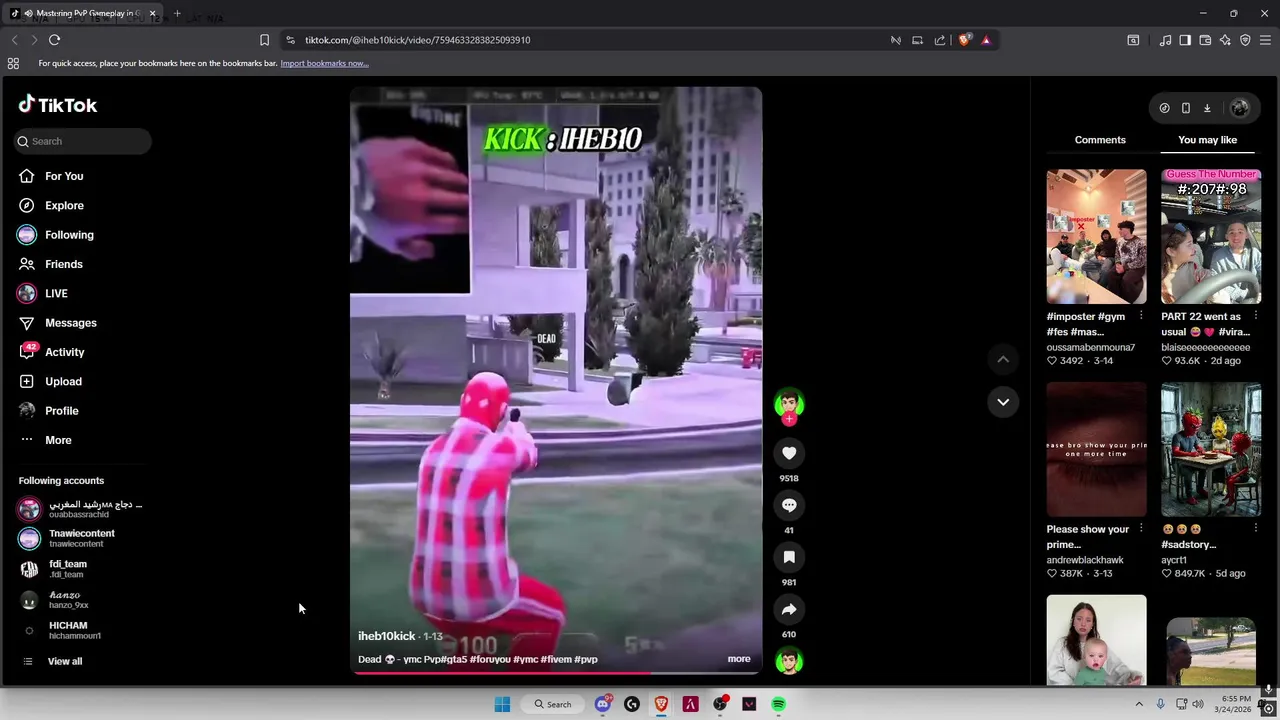Open oussamabenmouna7 profile link

(x=1091, y=347)
